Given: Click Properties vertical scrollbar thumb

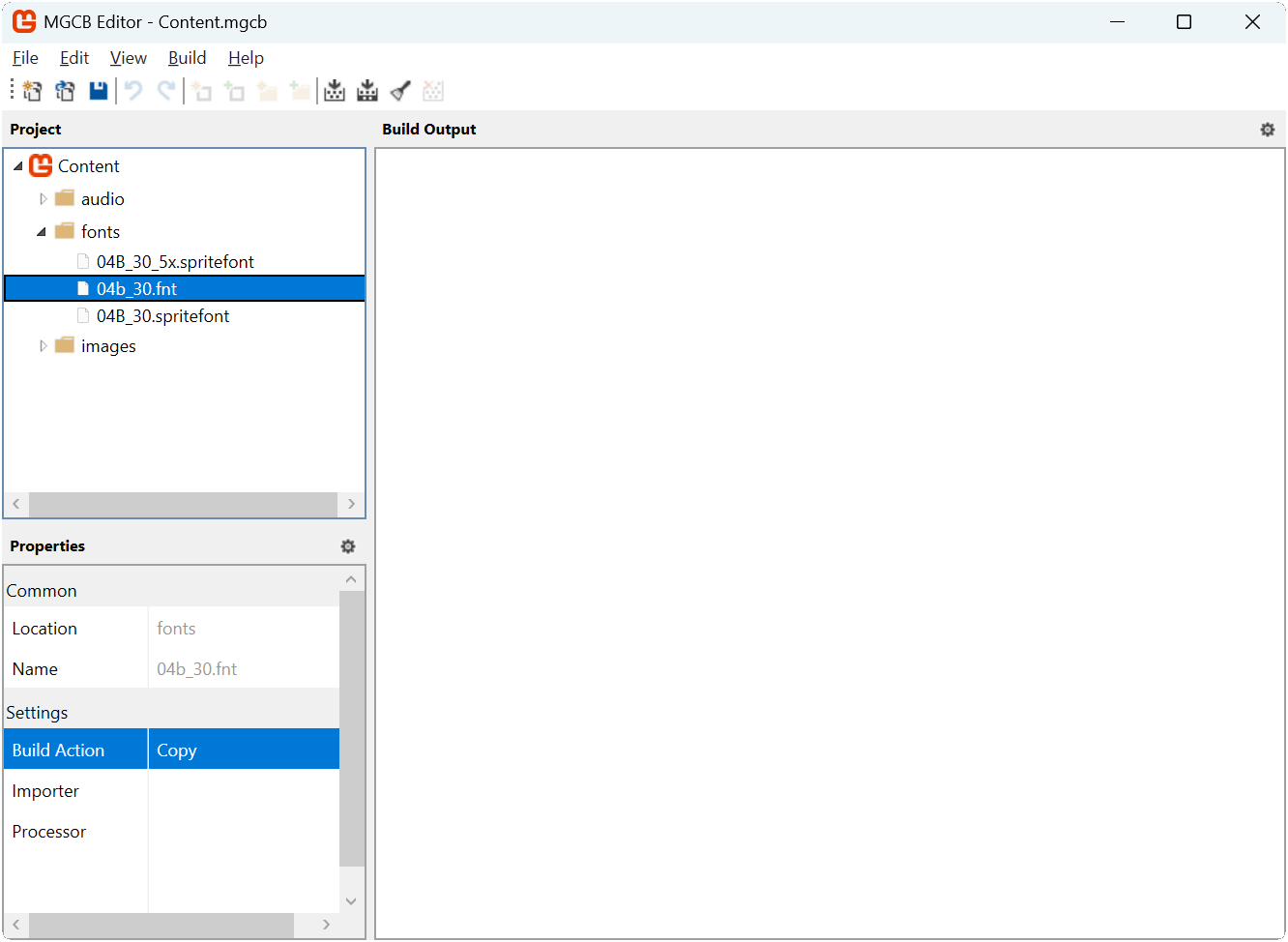Looking at the screenshot, I should [x=352, y=728].
